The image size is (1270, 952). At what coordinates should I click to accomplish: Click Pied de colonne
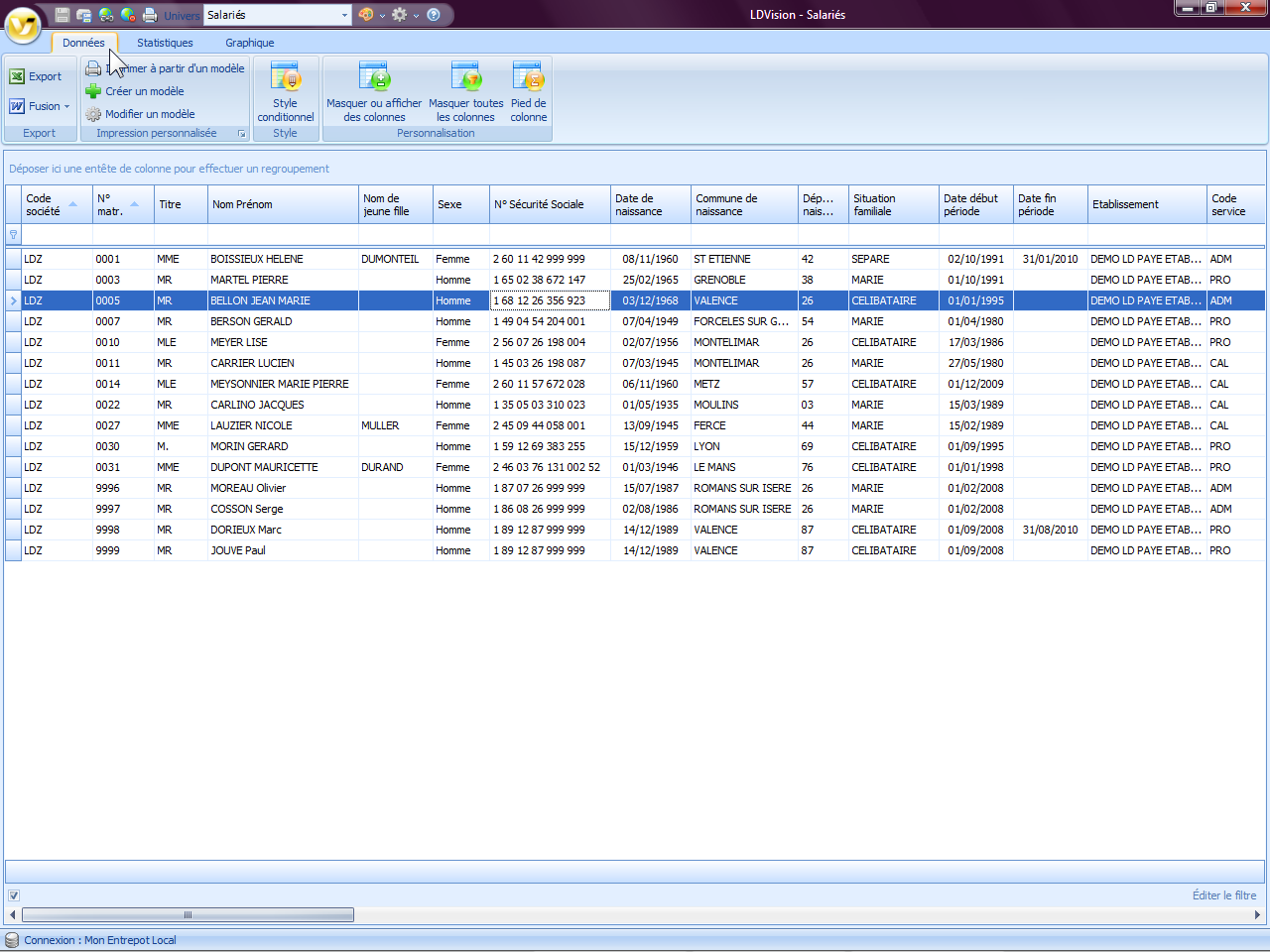529,92
